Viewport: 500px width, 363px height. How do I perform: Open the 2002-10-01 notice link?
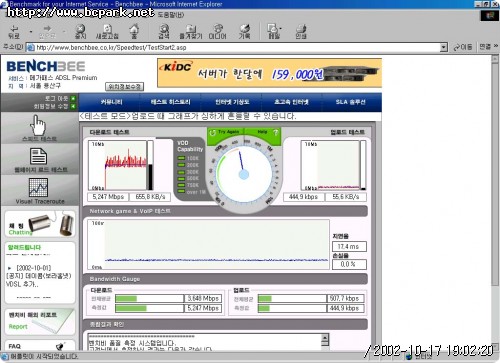click(34, 268)
